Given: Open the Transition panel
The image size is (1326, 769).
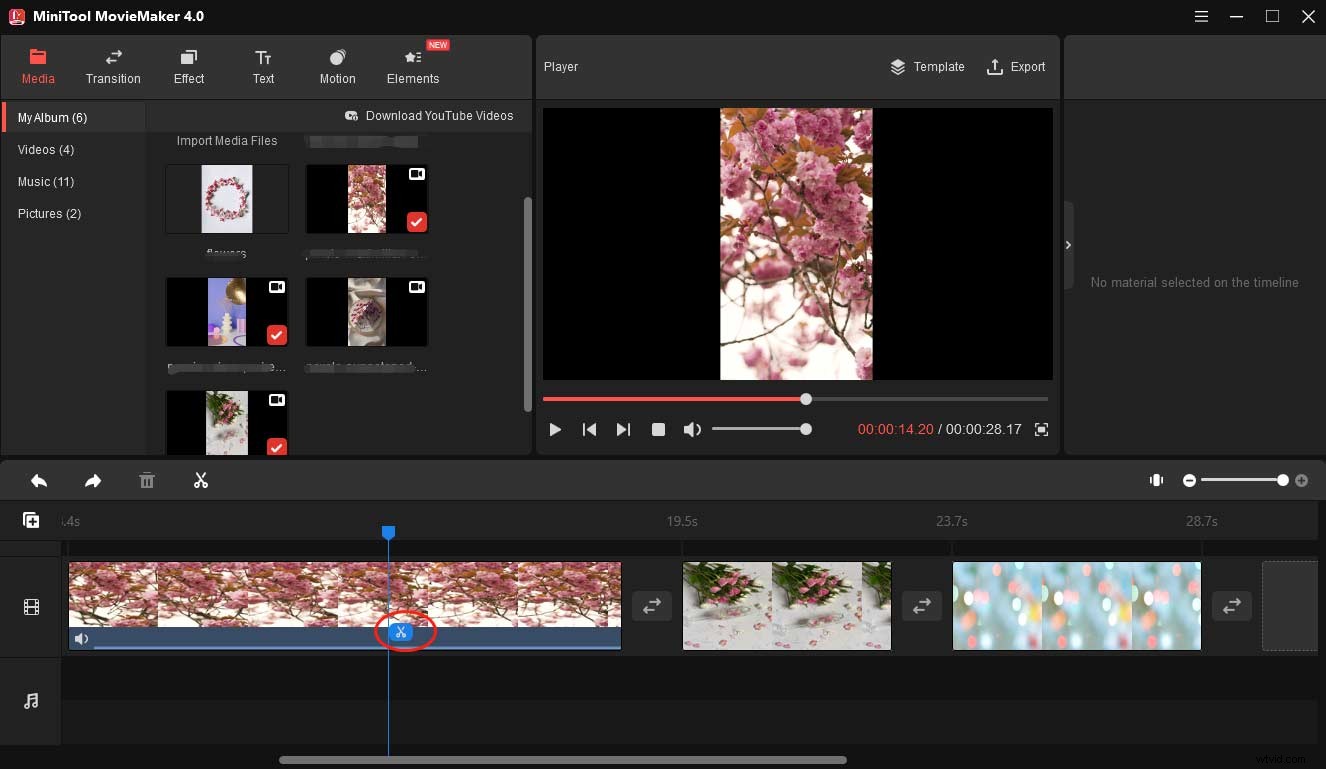Looking at the screenshot, I should pos(113,66).
